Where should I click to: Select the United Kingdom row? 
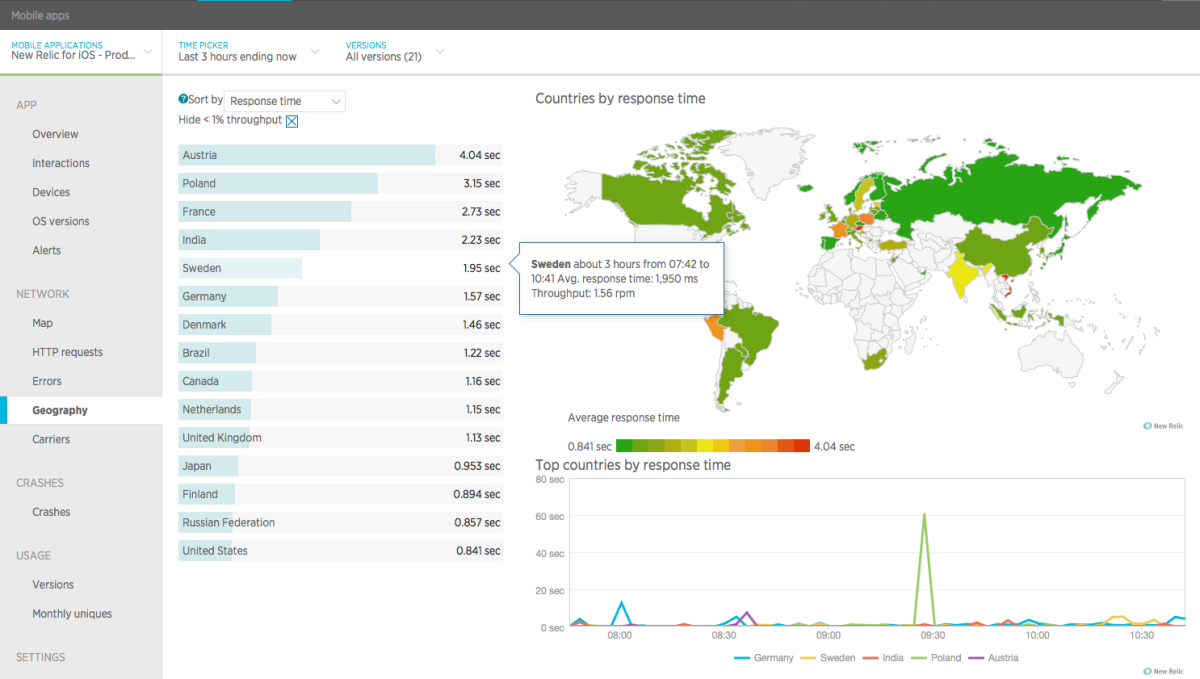340,438
